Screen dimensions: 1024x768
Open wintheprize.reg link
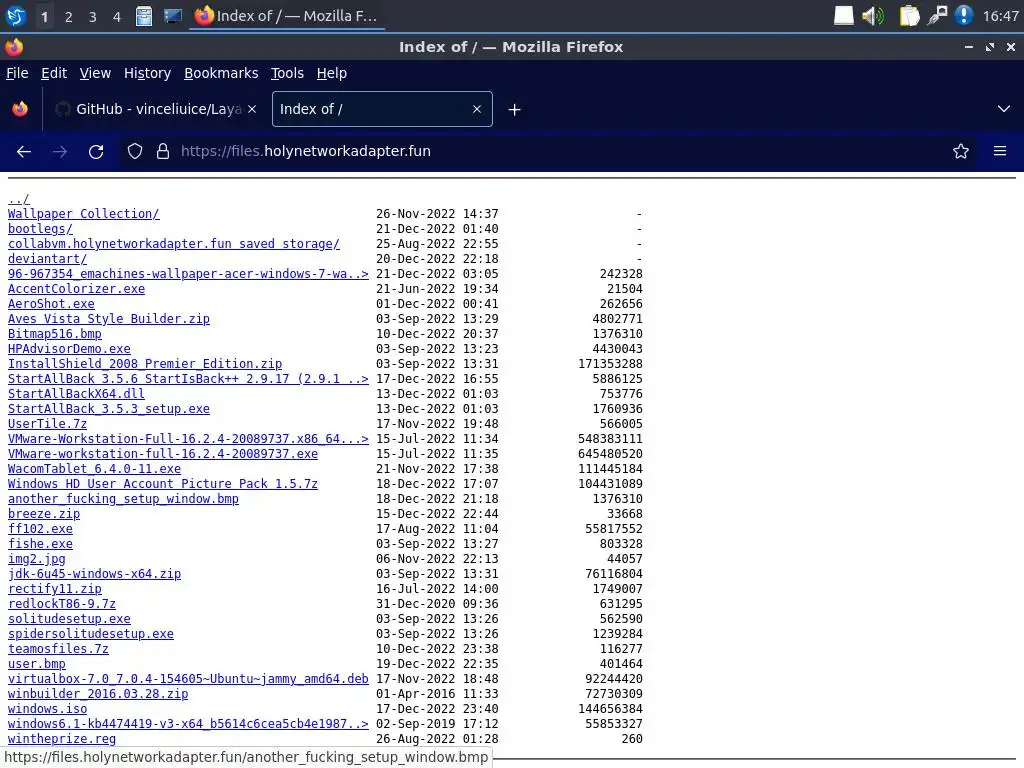pyautogui.click(x=62, y=739)
